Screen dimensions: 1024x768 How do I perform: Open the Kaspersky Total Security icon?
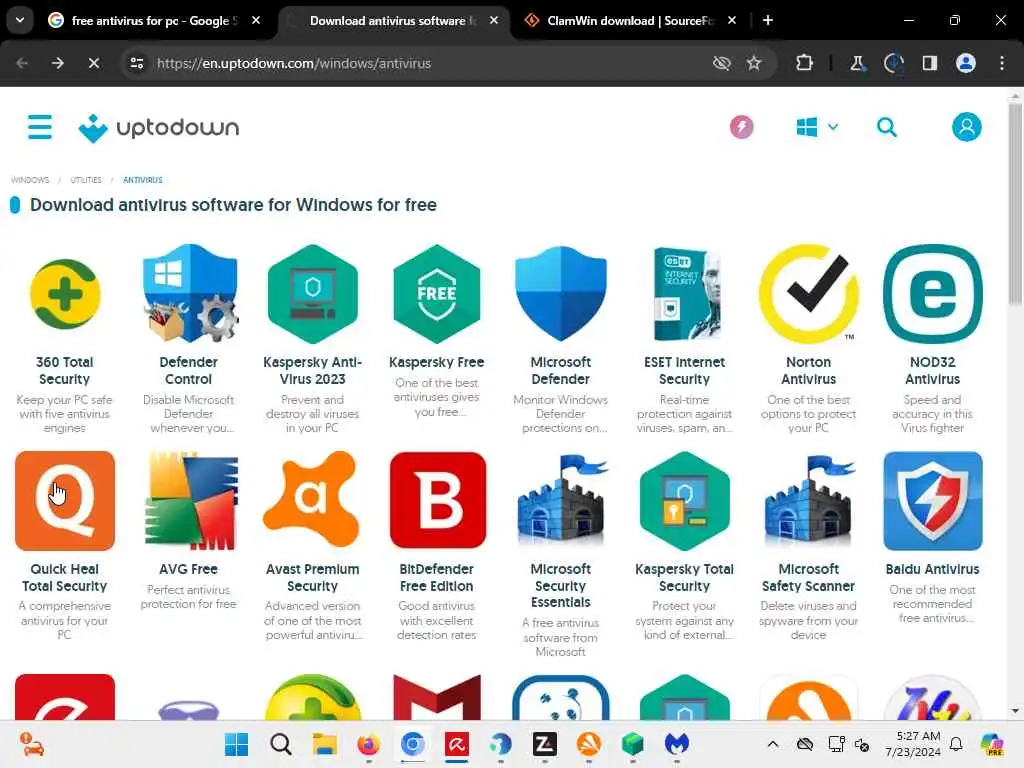pyautogui.click(x=685, y=501)
